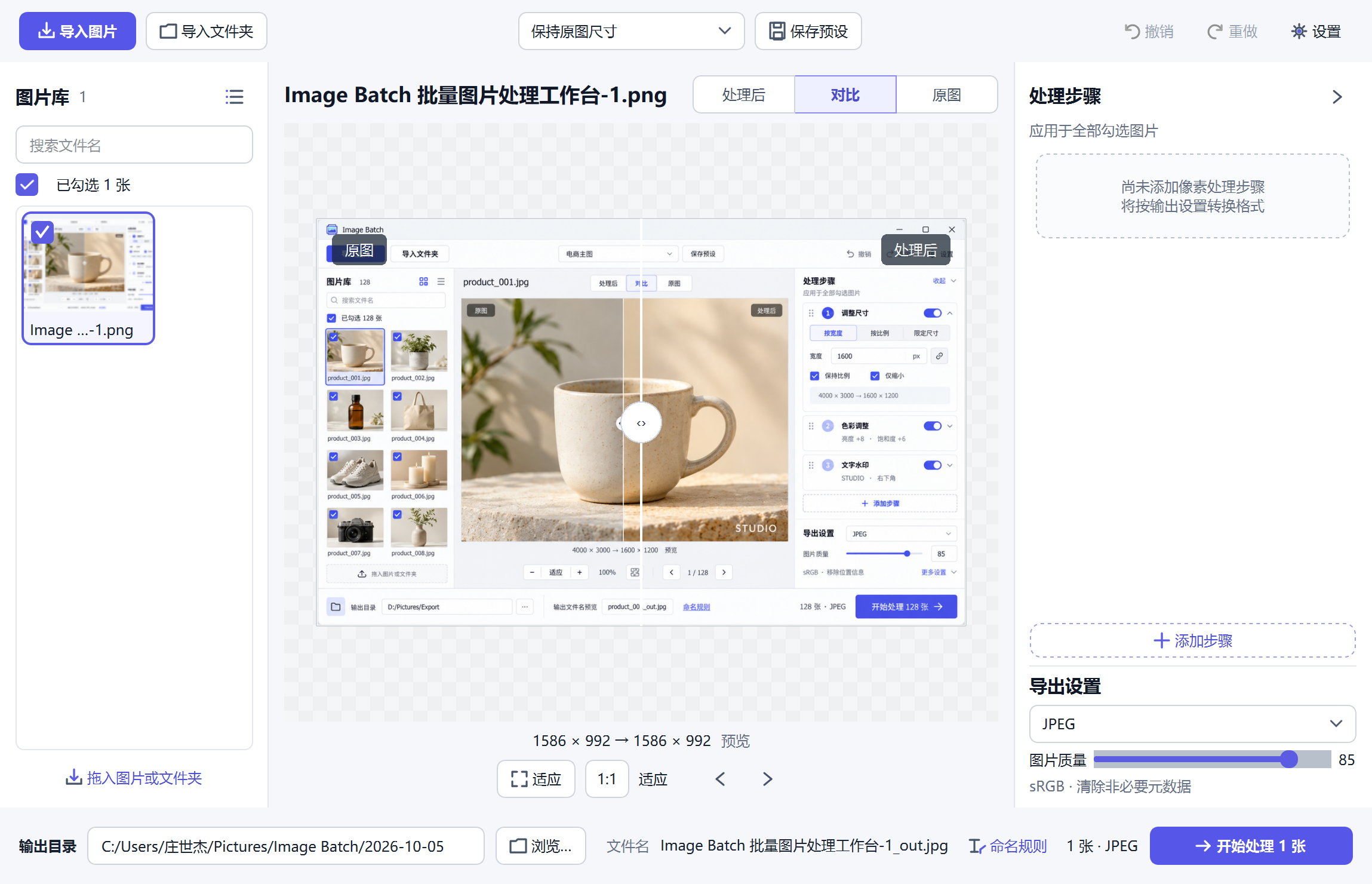The height and width of the screenshot is (884, 1372).
Task: Click the 浏览... browse button
Action: click(x=540, y=846)
